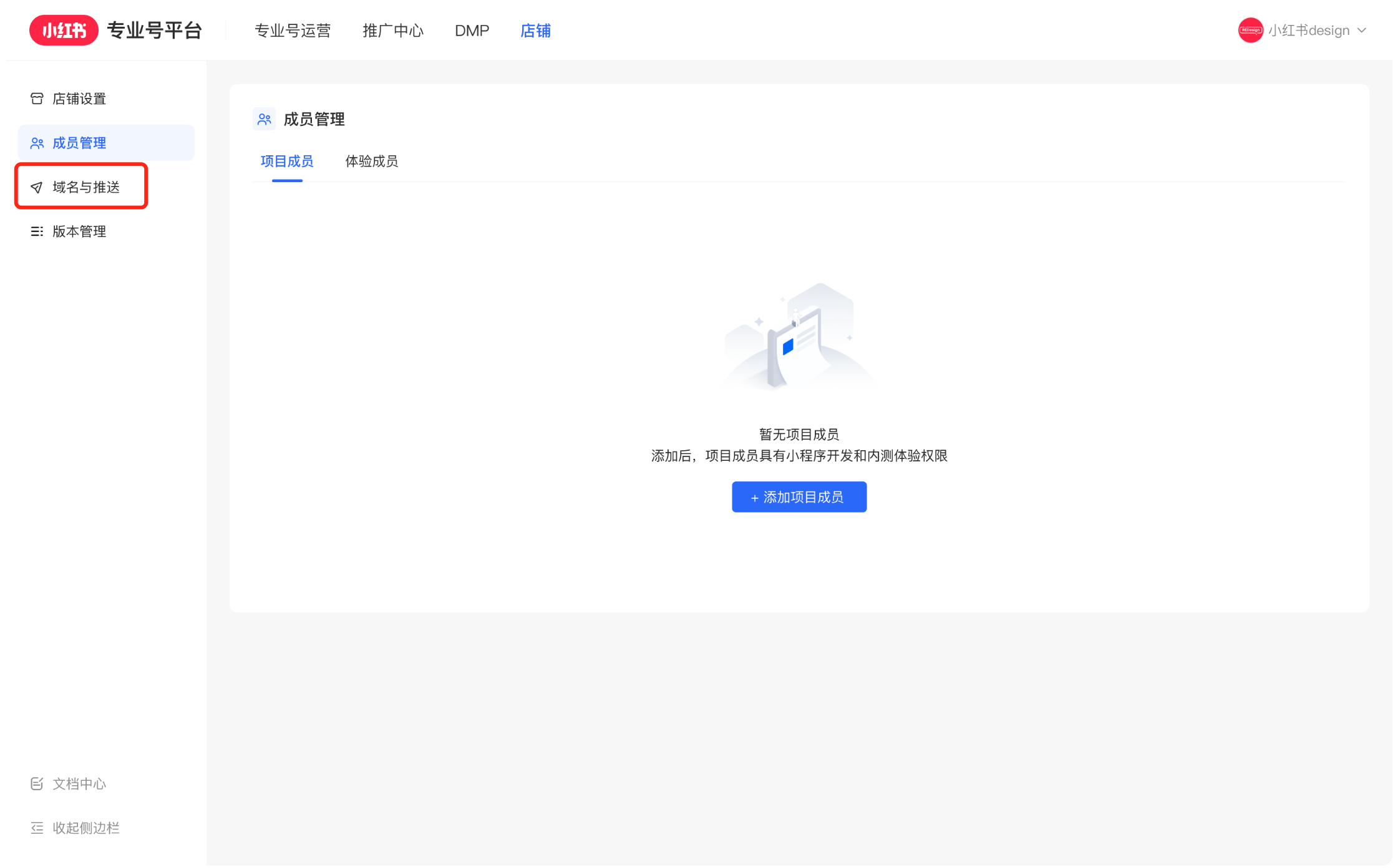Click the 文档中心 document icon
This screenshot has height=868, width=1395.
pyautogui.click(x=37, y=784)
